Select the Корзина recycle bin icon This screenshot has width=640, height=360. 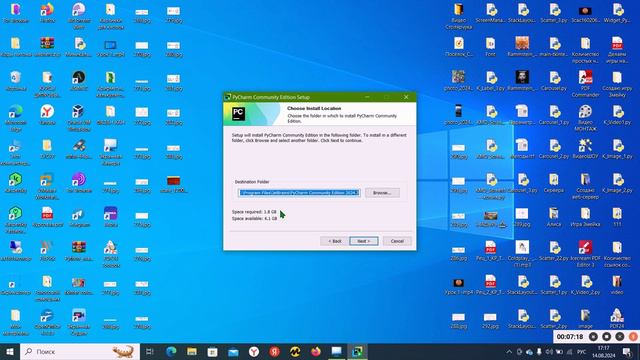point(16,81)
